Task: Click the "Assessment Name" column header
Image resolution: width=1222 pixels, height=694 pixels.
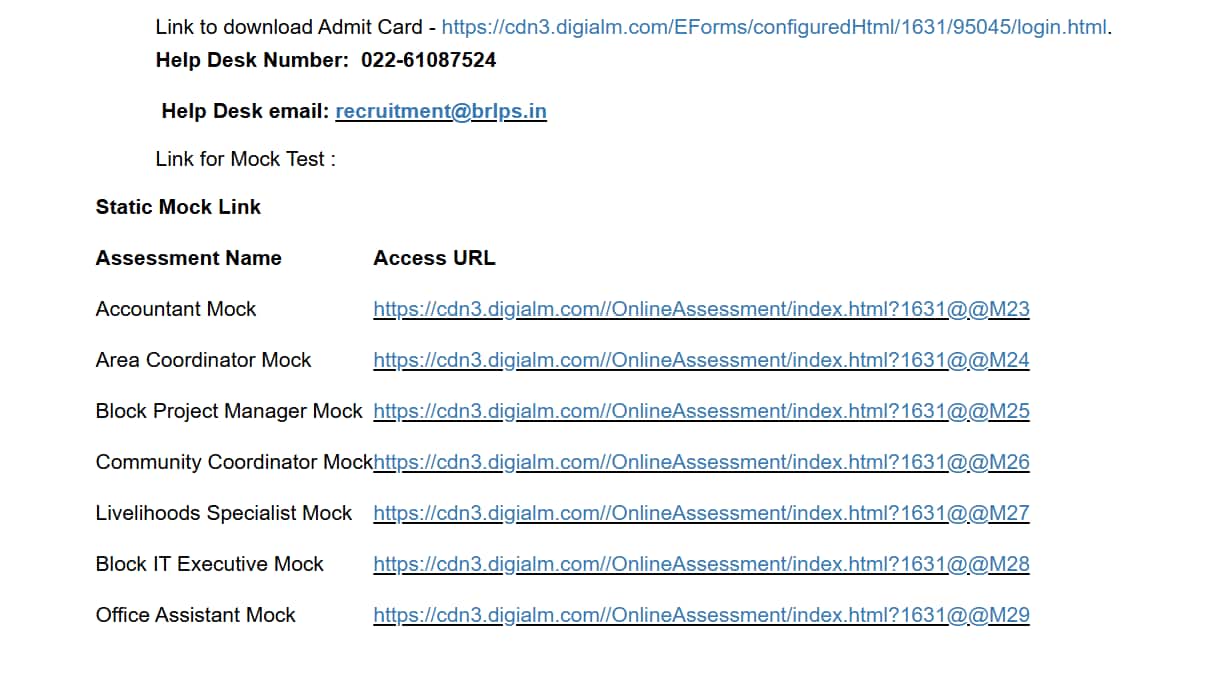Action: point(188,258)
